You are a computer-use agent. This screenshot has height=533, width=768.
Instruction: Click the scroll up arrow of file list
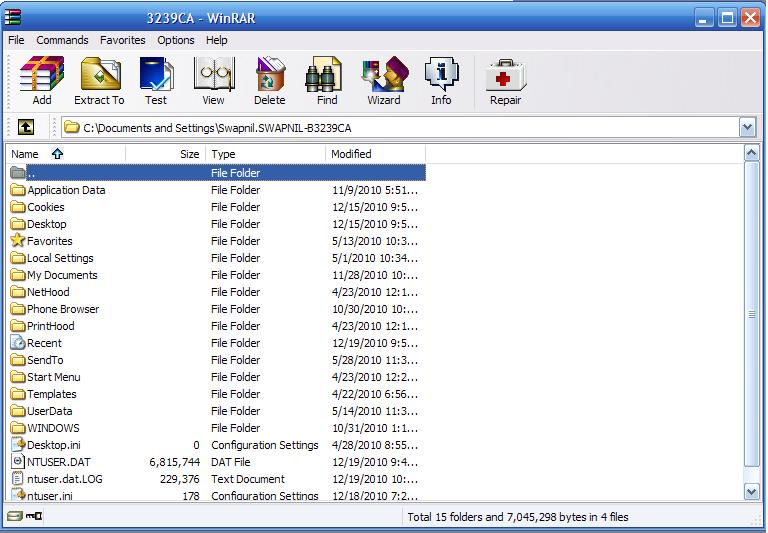[x=752, y=153]
